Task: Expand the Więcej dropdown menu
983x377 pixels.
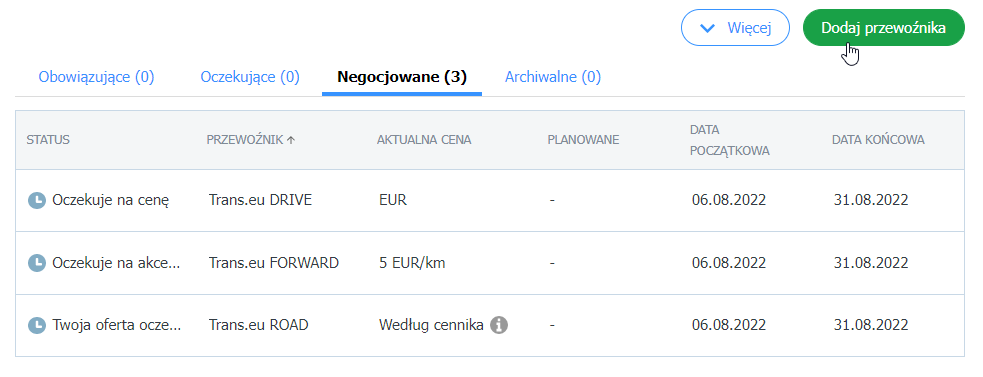Action: 735,28
